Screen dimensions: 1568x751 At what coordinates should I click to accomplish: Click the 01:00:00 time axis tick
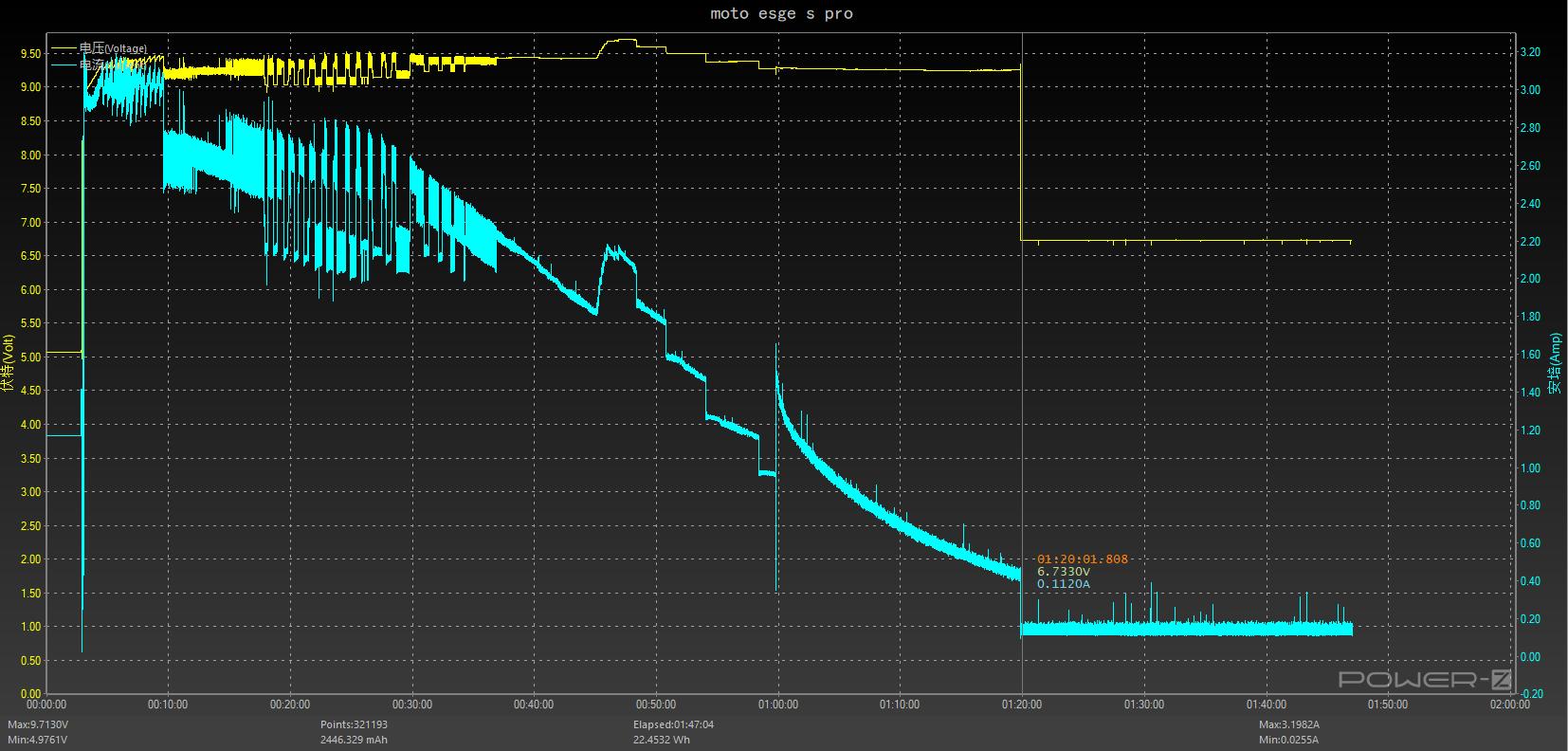coord(778,705)
